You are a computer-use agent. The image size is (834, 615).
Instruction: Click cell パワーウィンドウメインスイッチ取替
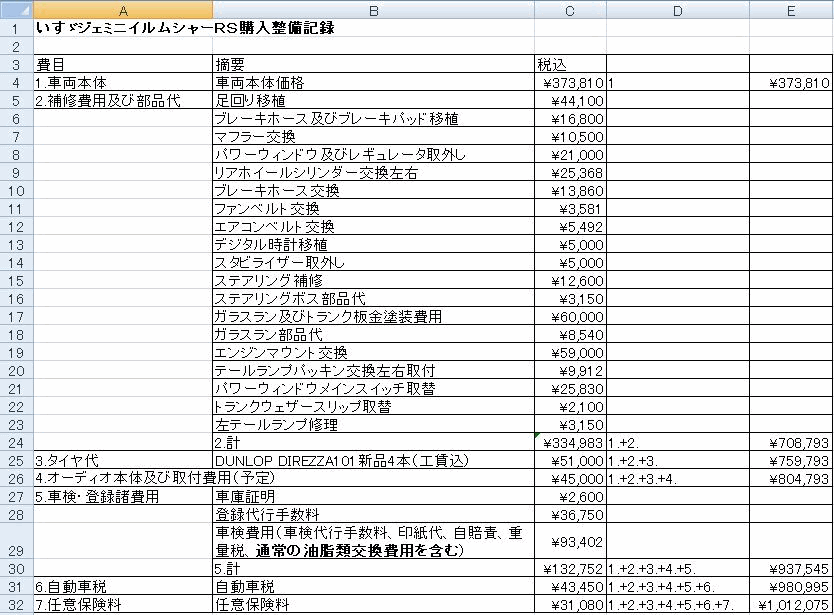(x=373, y=389)
